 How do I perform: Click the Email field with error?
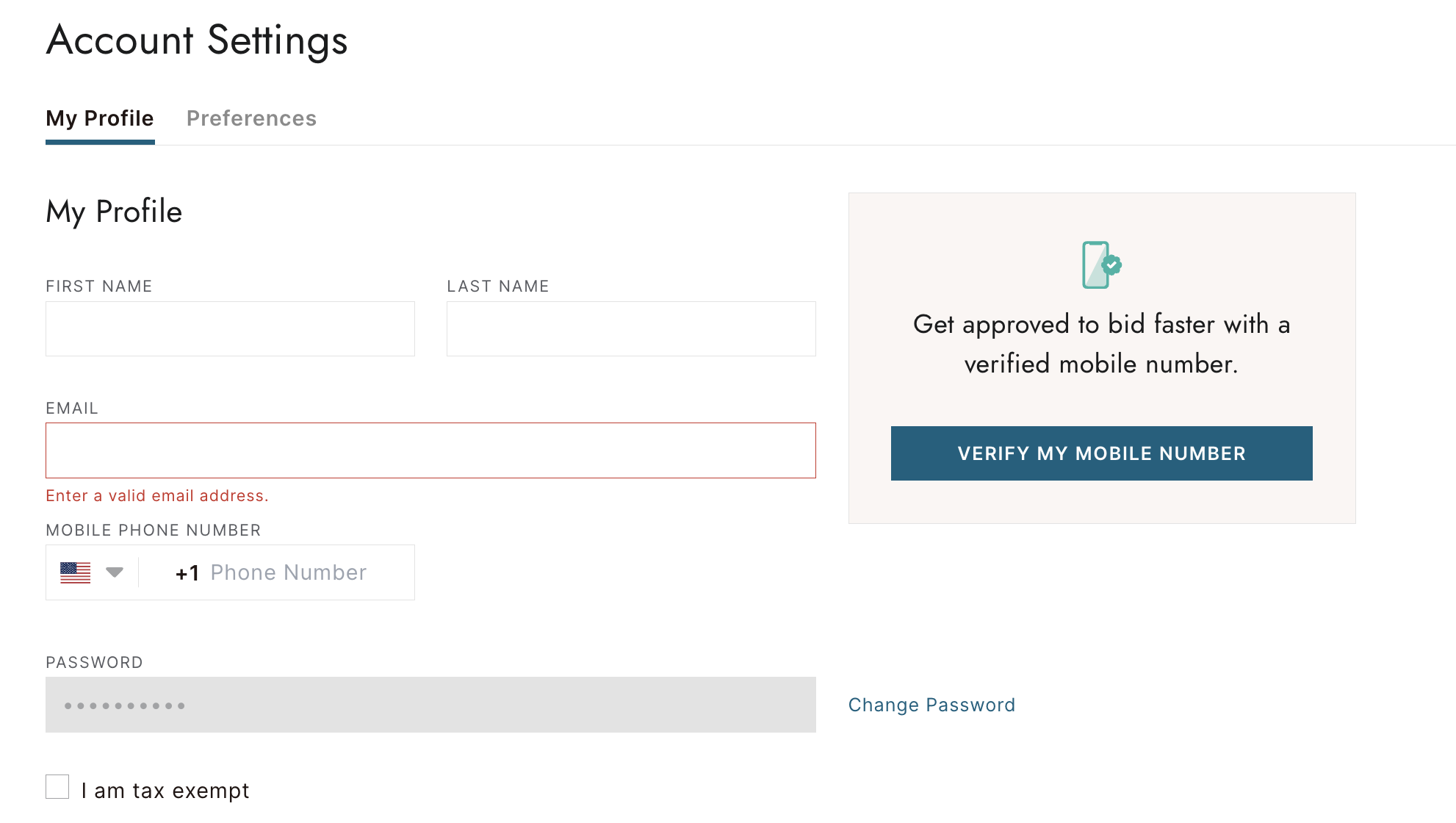430,450
